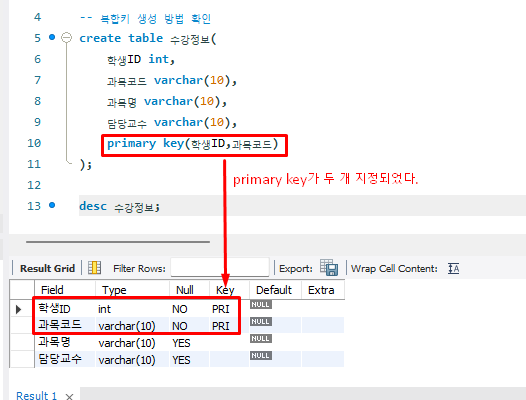This screenshot has height=400, width=526.
Task: Click the 담당교수 varchar(10) code line
Action: pos(172,122)
